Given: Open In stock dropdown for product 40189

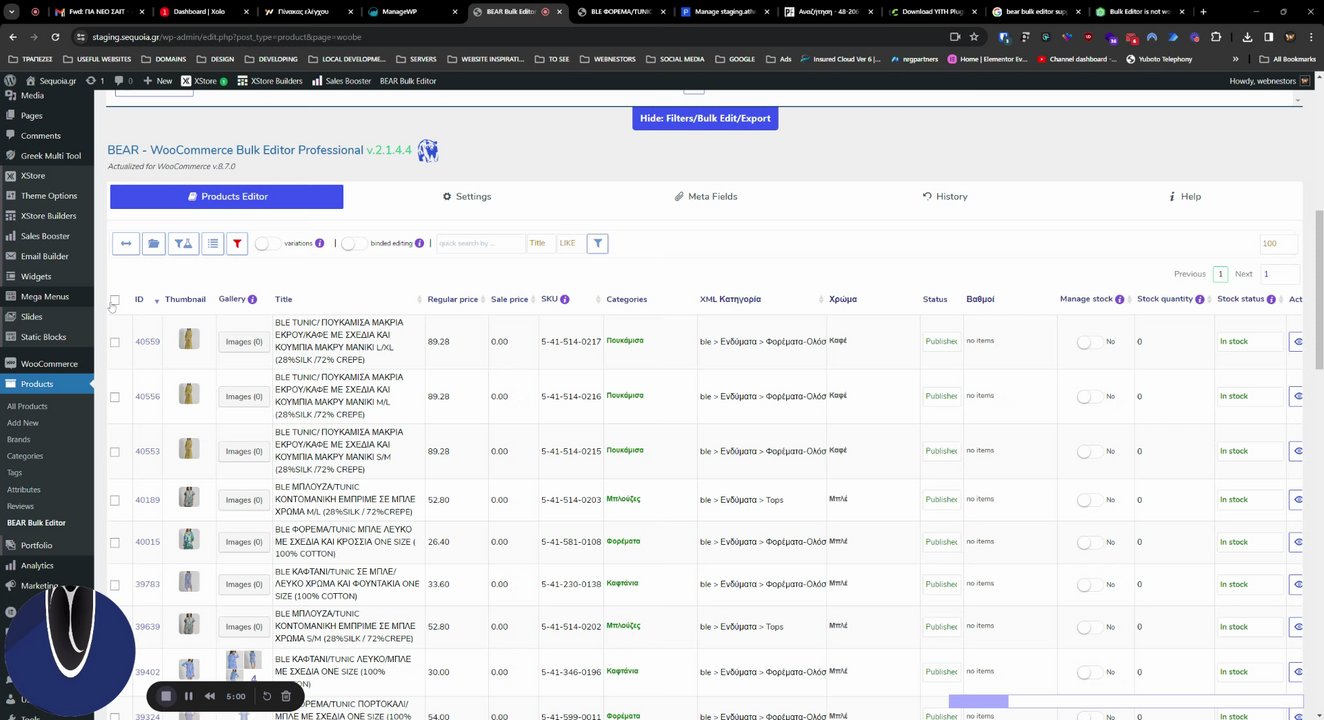Looking at the screenshot, I should pyautogui.click(x=1249, y=500).
